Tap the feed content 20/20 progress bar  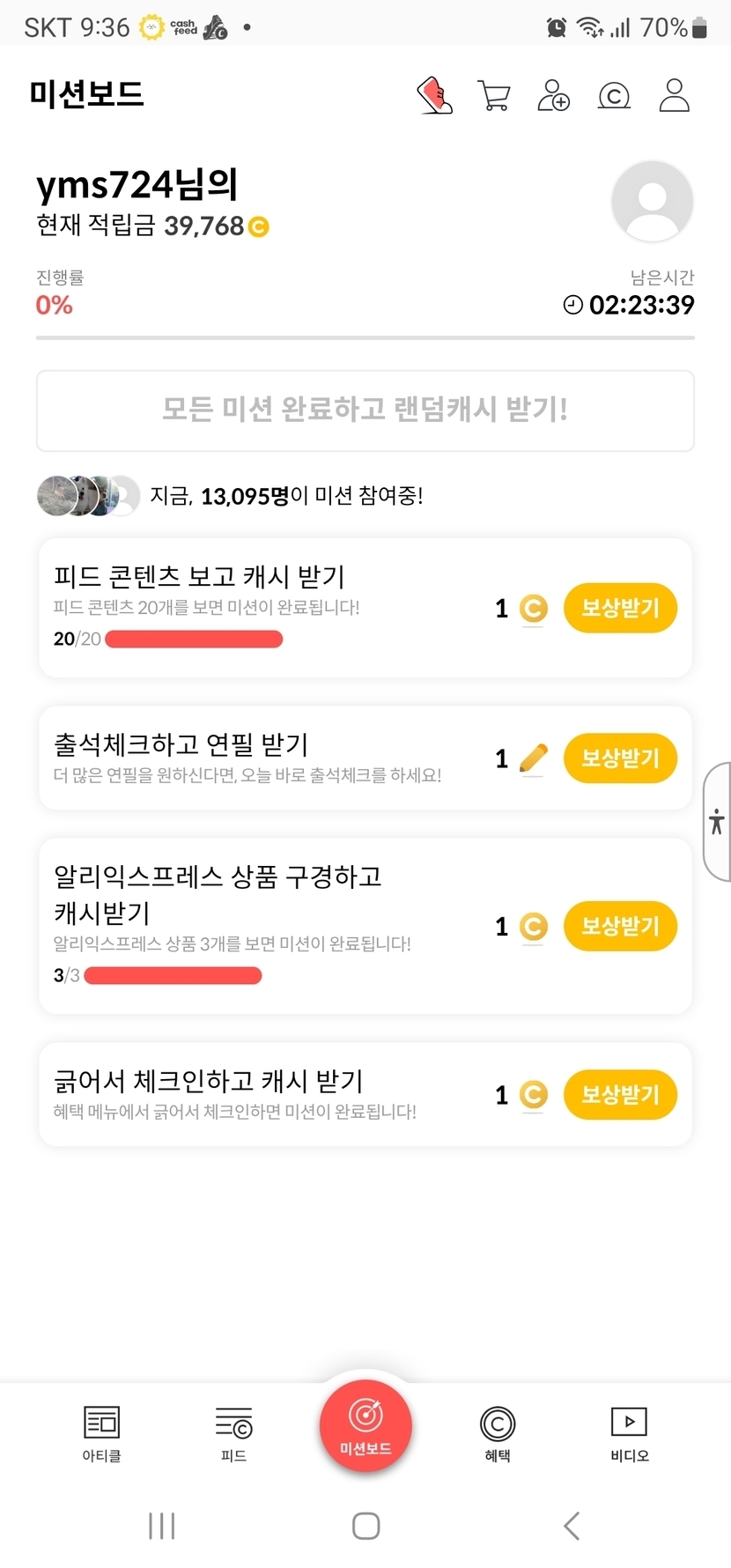(x=194, y=640)
